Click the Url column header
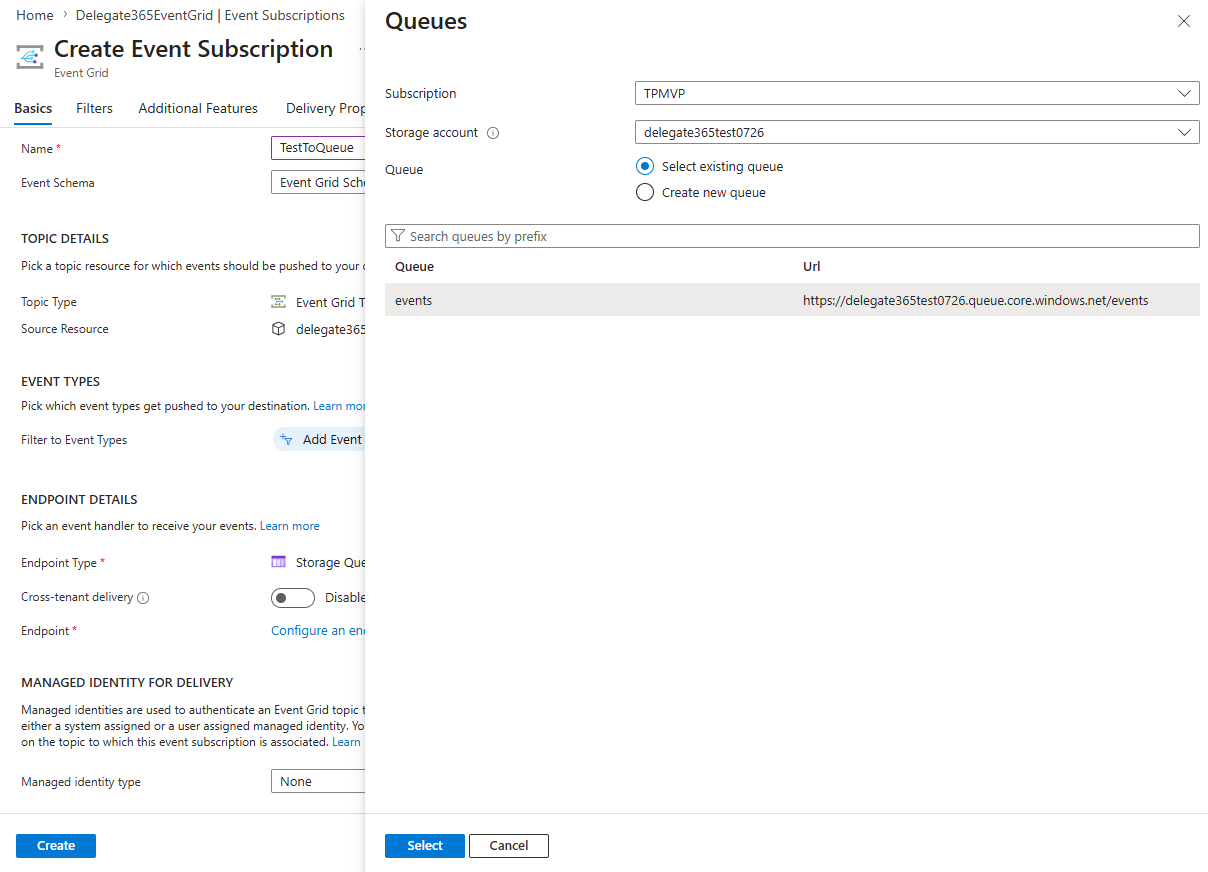This screenshot has width=1208, height=872. [812, 267]
